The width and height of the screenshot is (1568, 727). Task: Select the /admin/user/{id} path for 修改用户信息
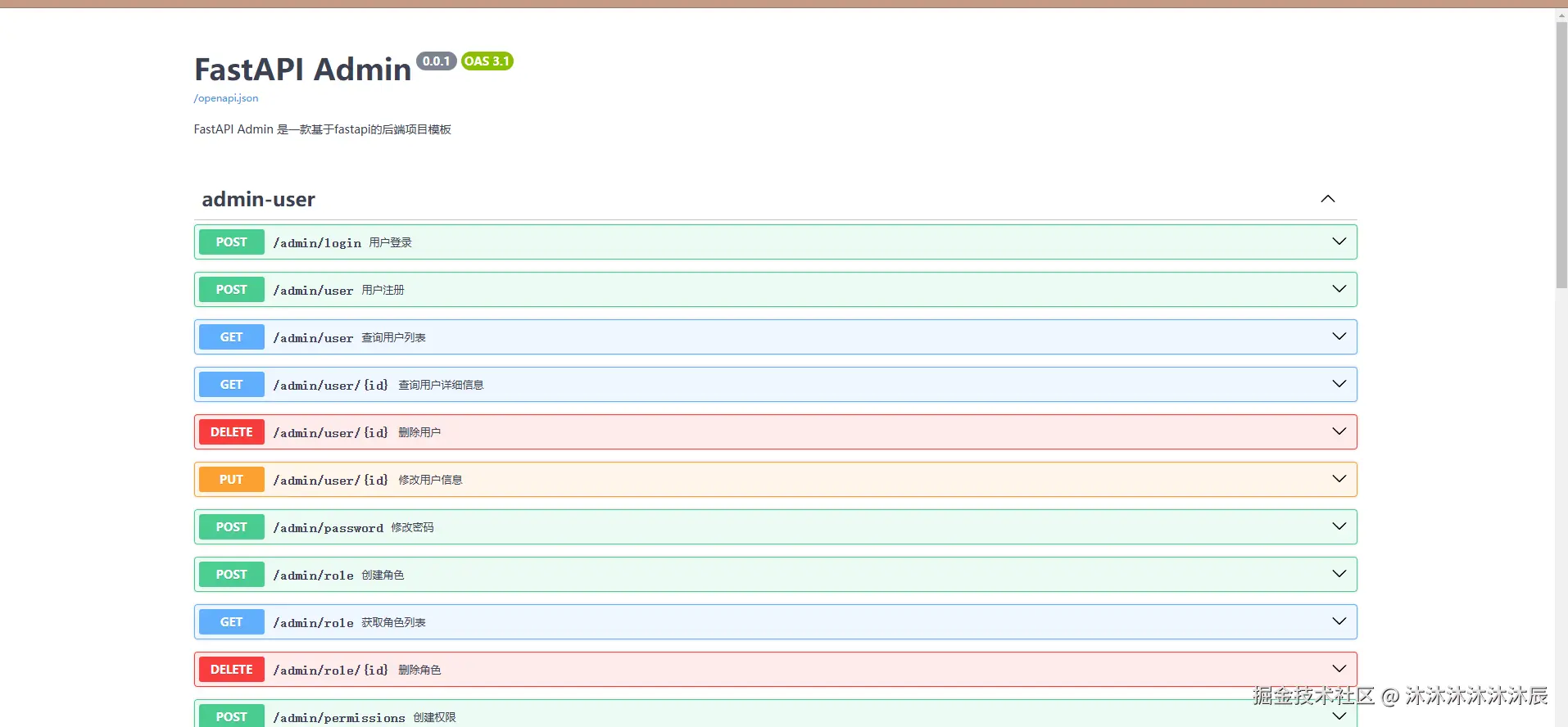pos(331,481)
